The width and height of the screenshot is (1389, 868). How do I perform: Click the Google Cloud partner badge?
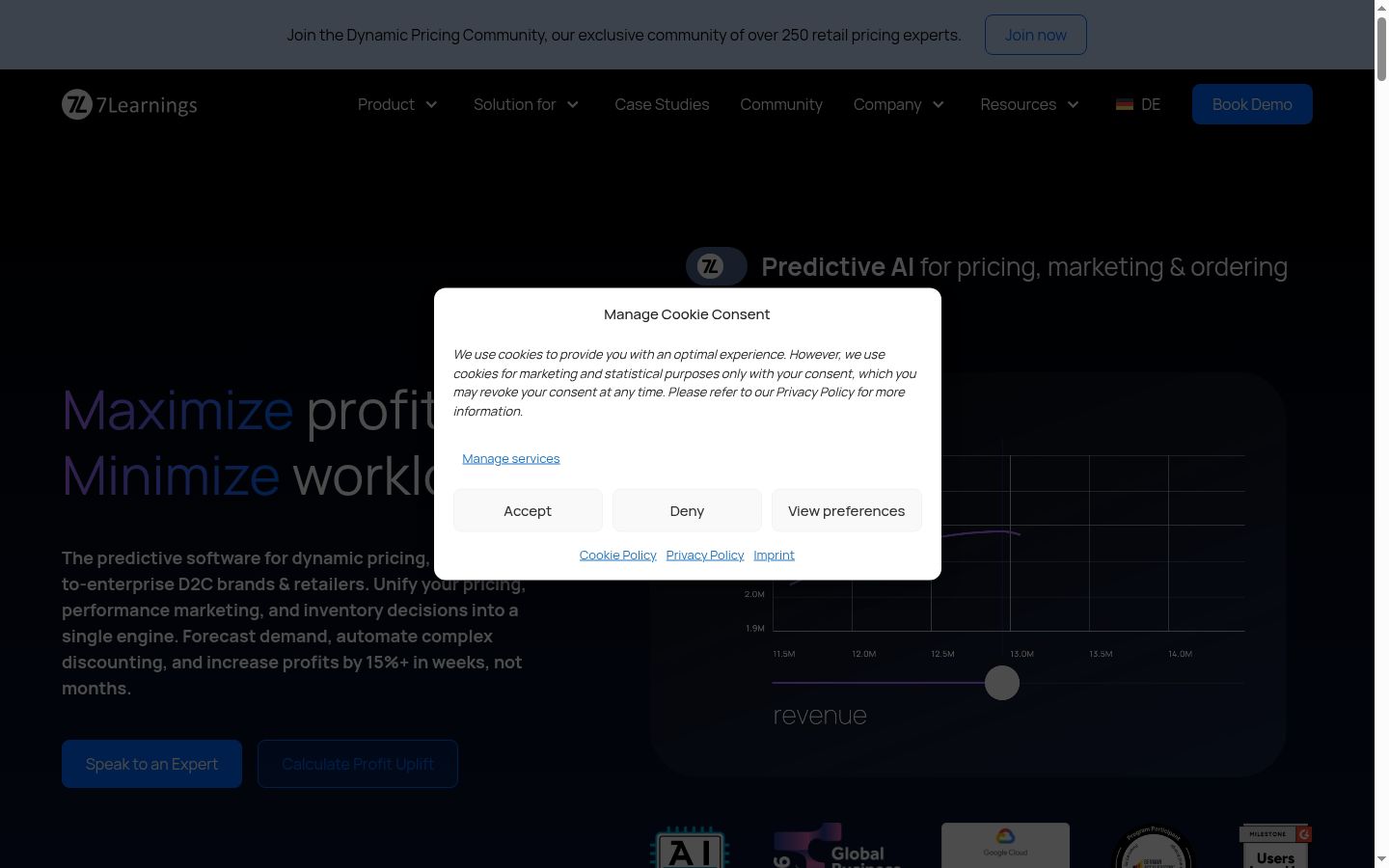pyautogui.click(x=1005, y=845)
